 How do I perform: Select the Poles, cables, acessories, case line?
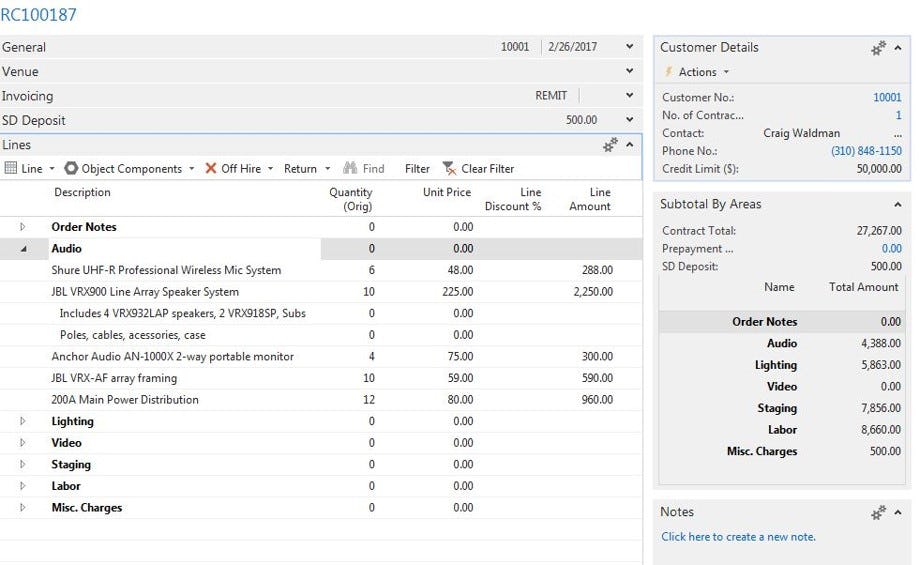coord(133,335)
